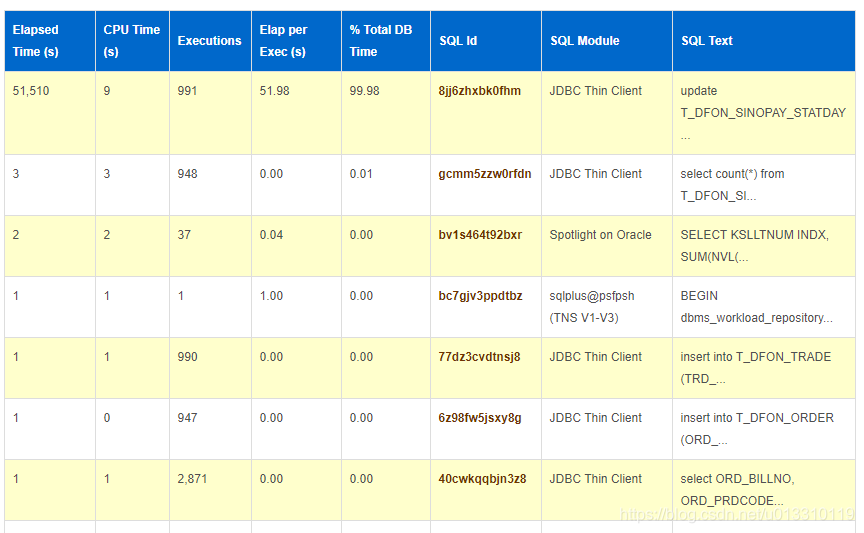Click the CPU Time (s) column header
864x533 pixels.
click(x=132, y=41)
